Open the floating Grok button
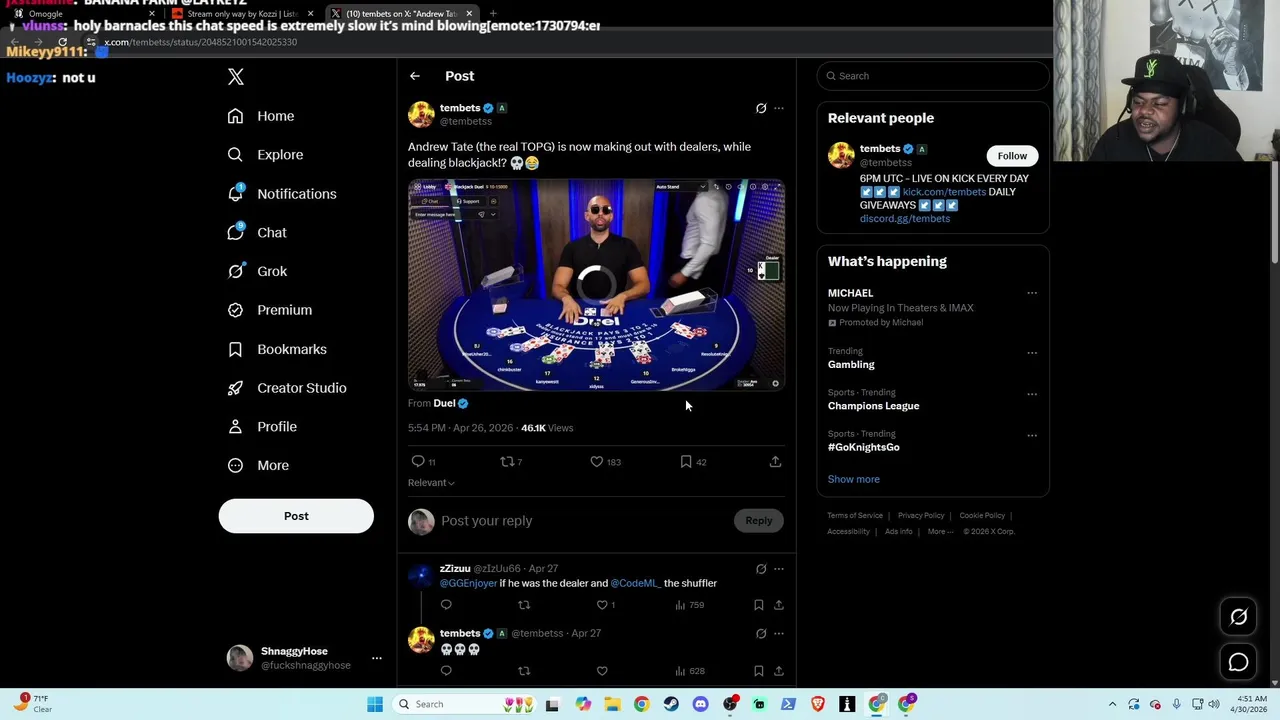The height and width of the screenshot is (720, 1280). click(x=1238, y=618)
